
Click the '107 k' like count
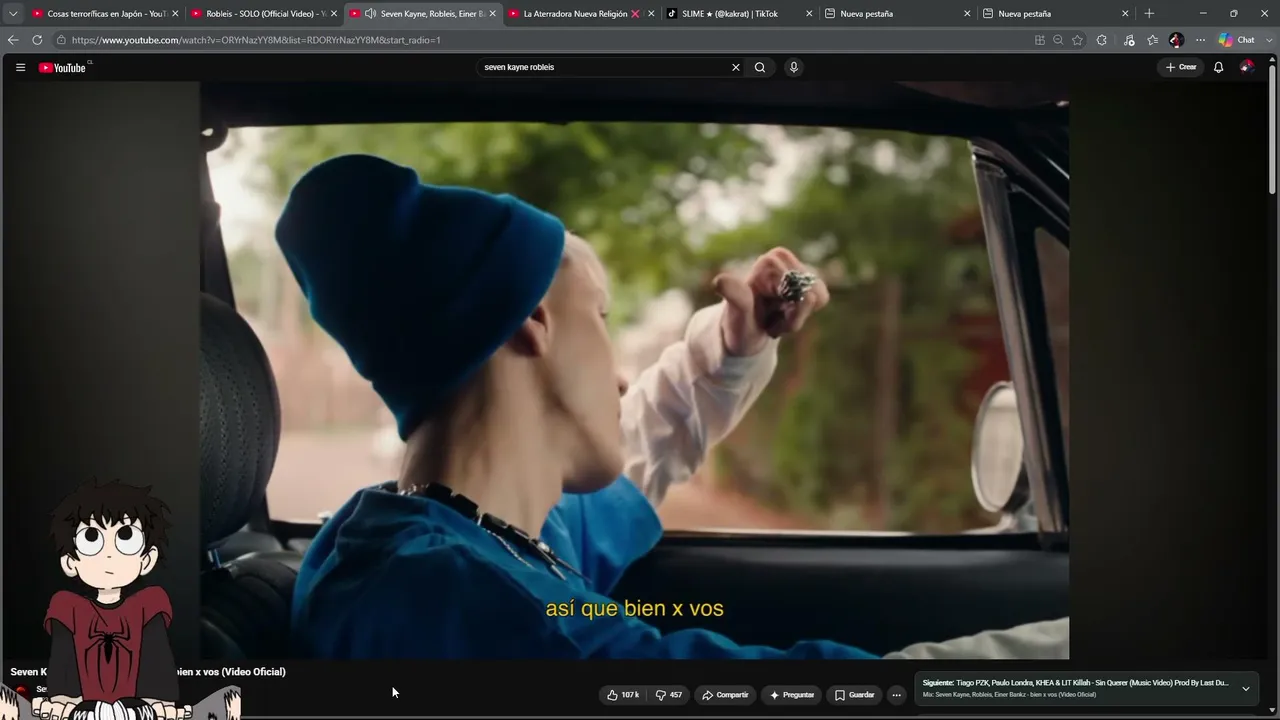pos(630,695)
